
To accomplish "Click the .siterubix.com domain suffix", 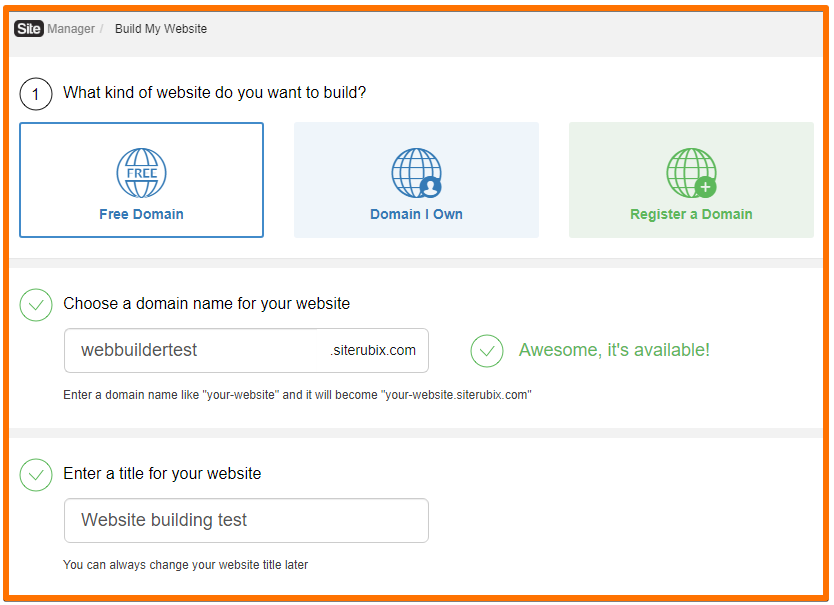I will click(373, 351).
